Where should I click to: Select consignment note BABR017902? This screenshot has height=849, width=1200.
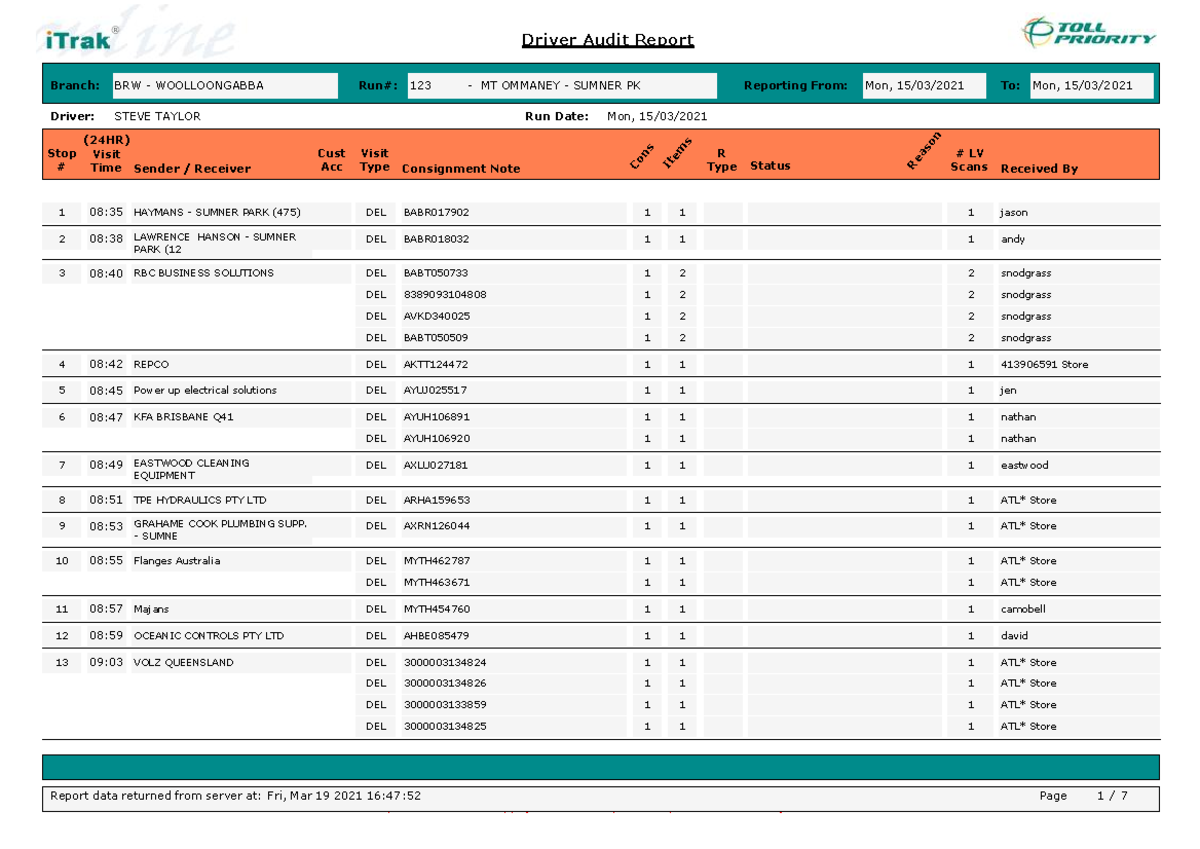point(436,213)
